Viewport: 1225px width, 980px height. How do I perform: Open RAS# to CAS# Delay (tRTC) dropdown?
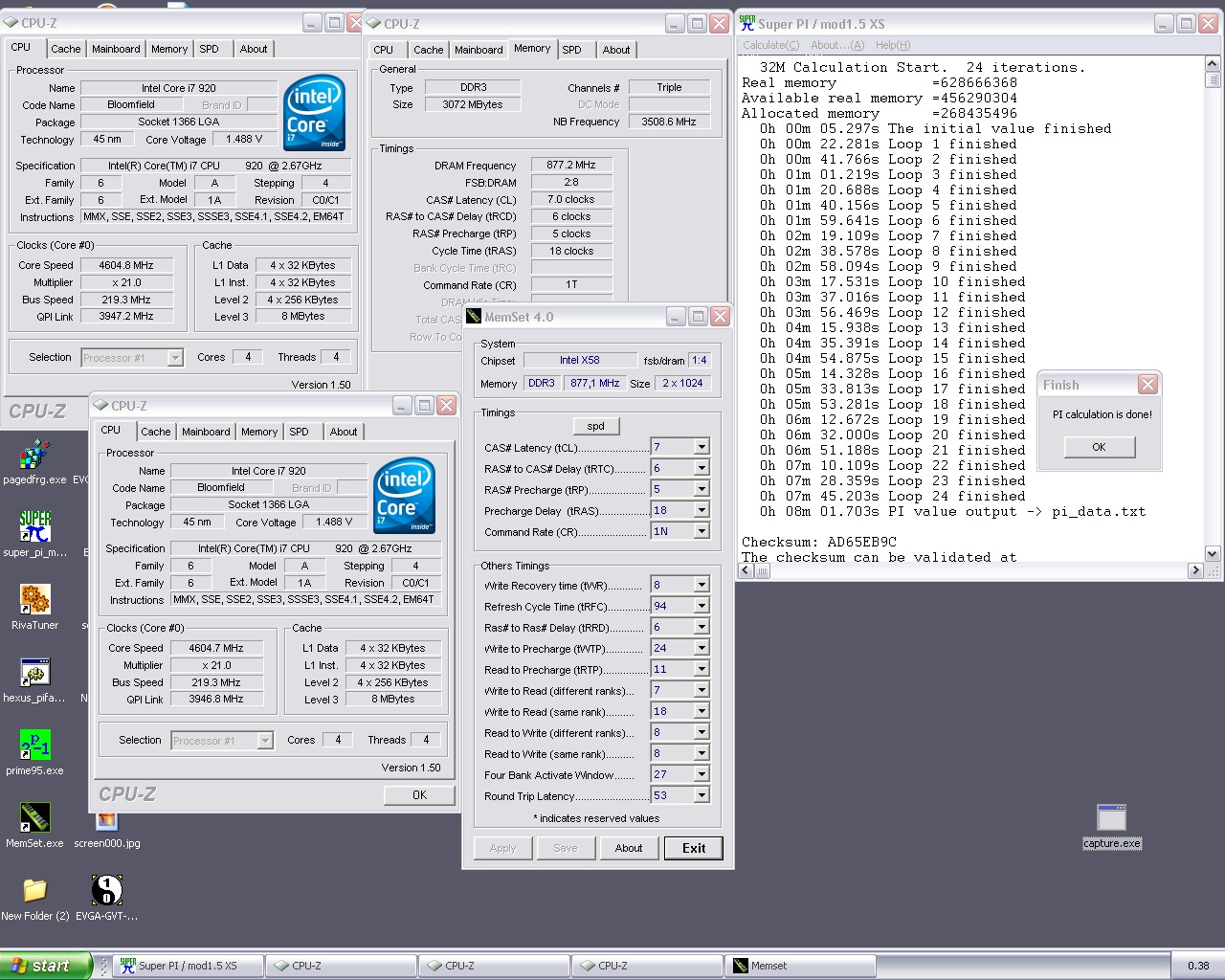point(702,468)
